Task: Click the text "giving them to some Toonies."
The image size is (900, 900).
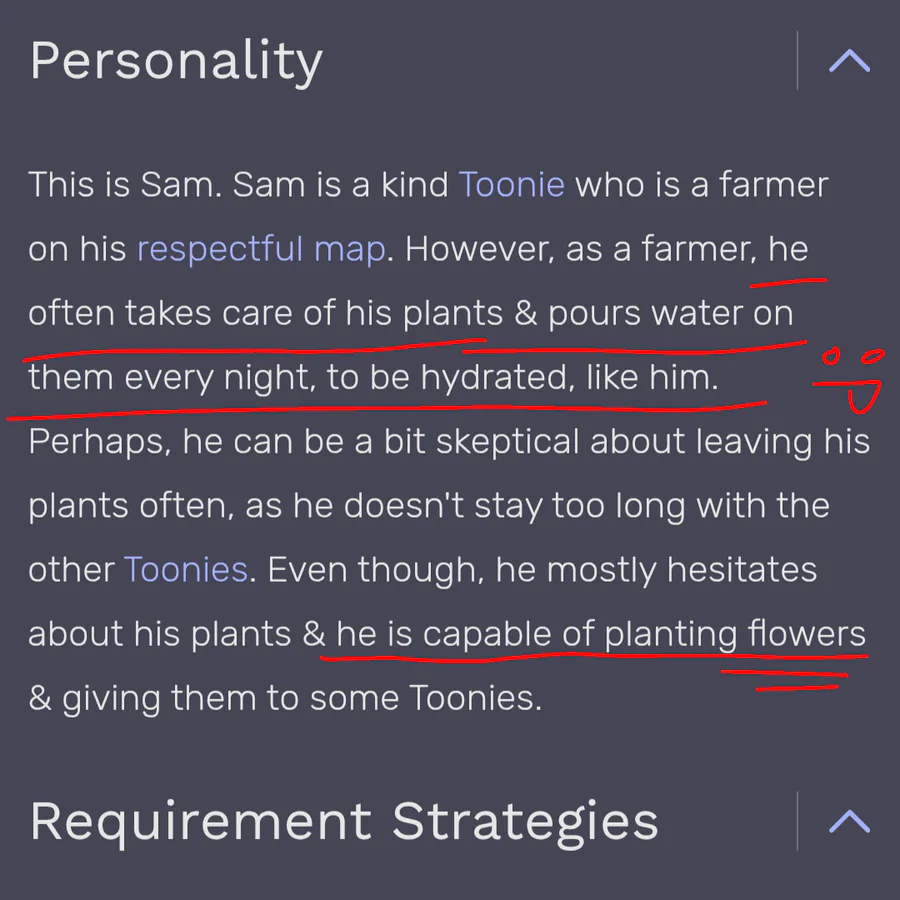Action: click(301, 698)
